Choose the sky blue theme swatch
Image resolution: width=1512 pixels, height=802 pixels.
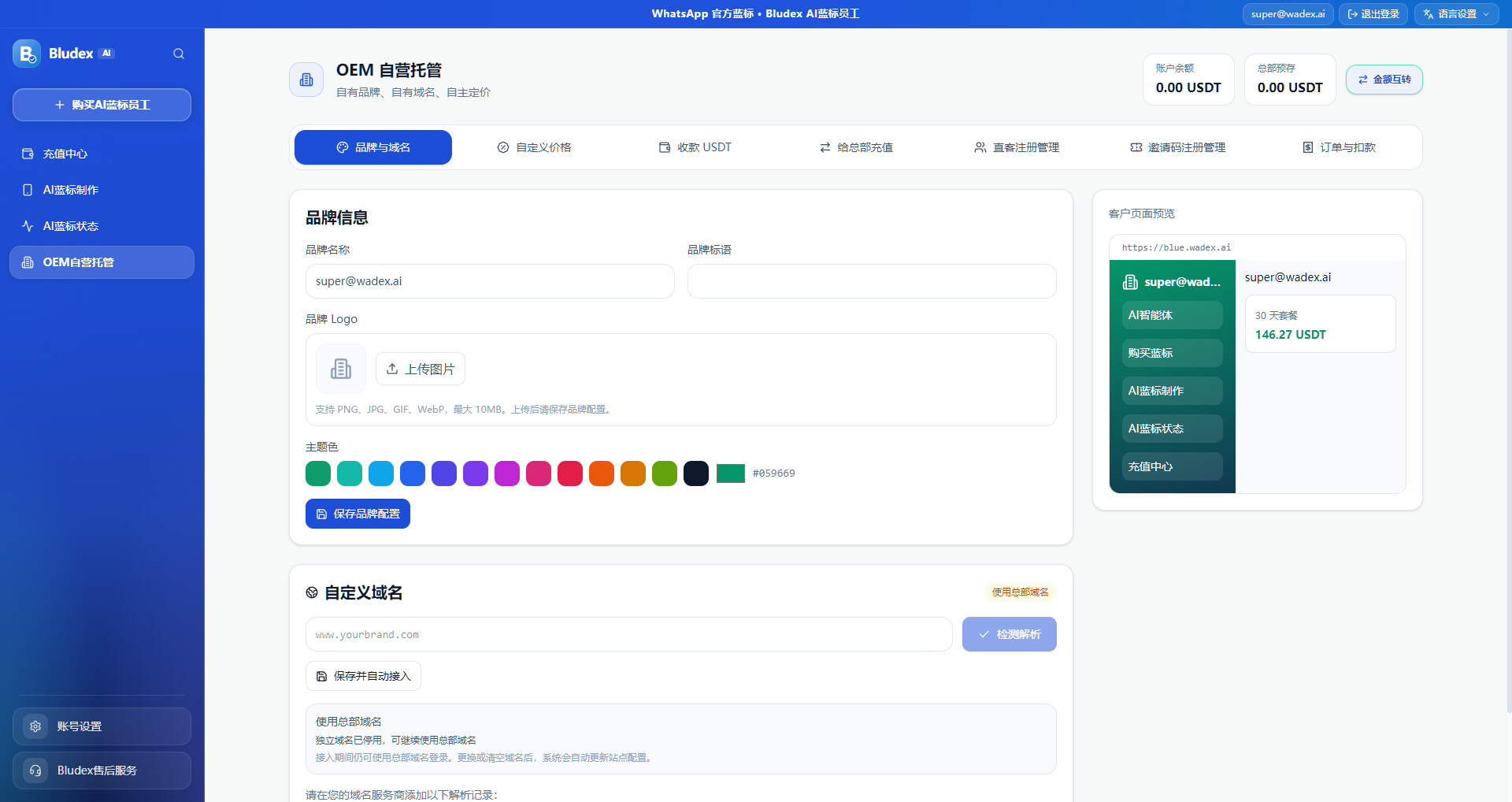(381, 473)
